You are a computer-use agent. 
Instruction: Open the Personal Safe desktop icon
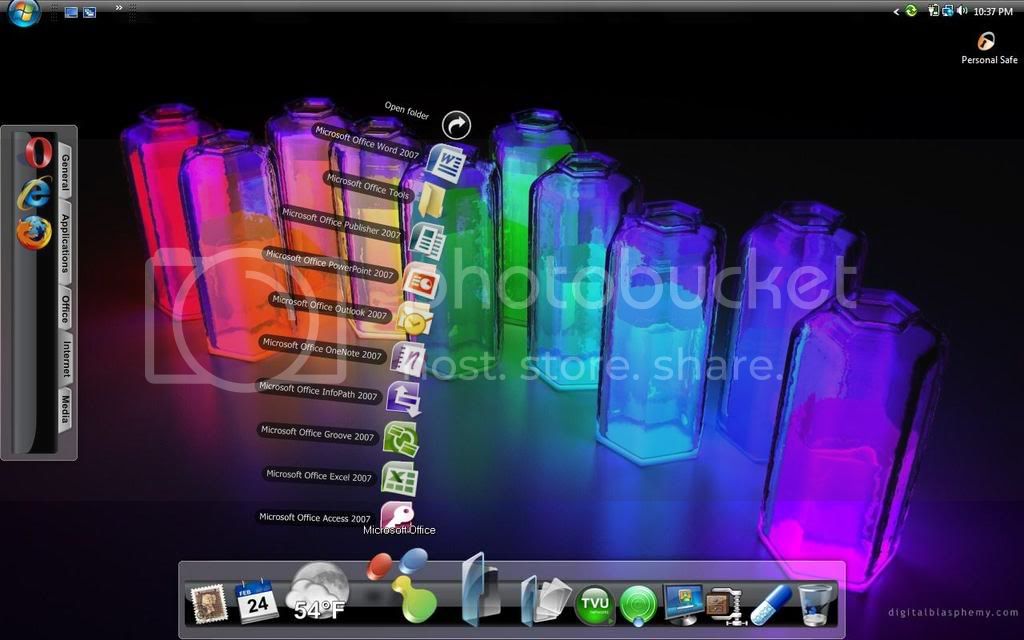pos(989,48)
